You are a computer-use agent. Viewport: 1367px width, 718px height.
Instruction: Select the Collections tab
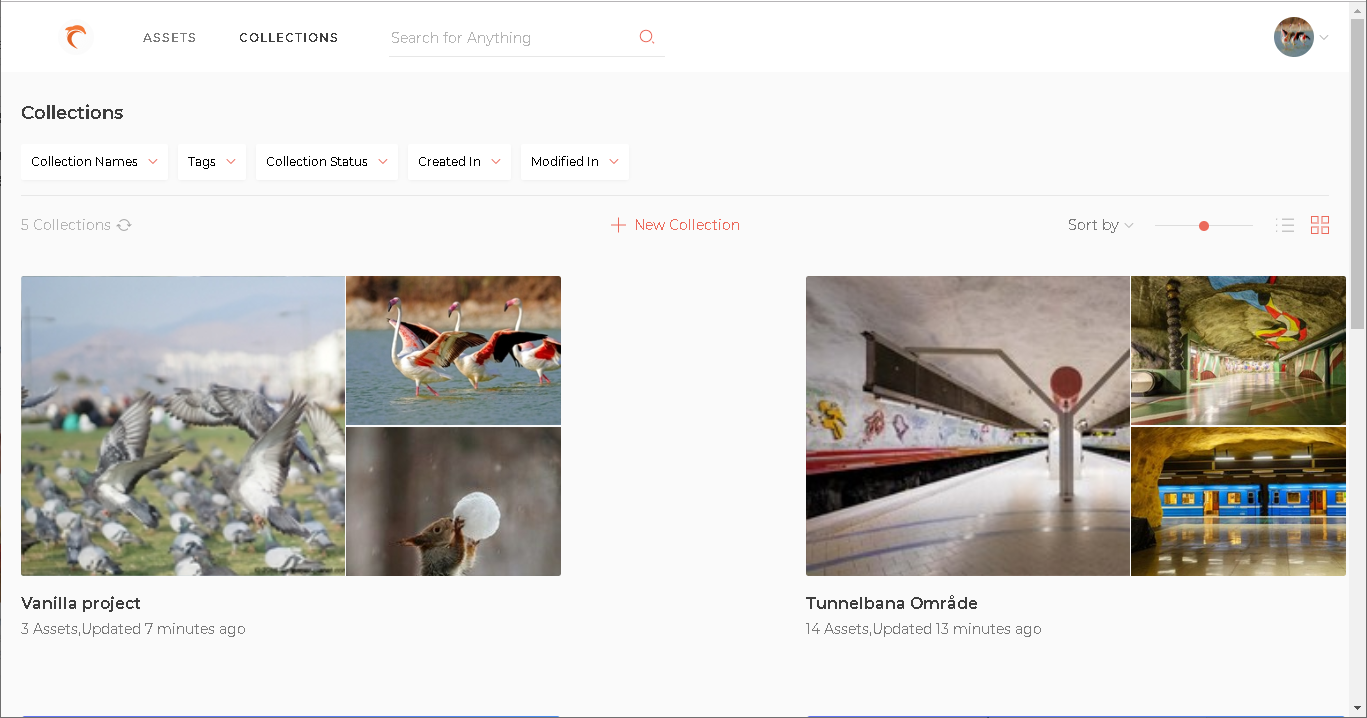[x=288, y=38]
